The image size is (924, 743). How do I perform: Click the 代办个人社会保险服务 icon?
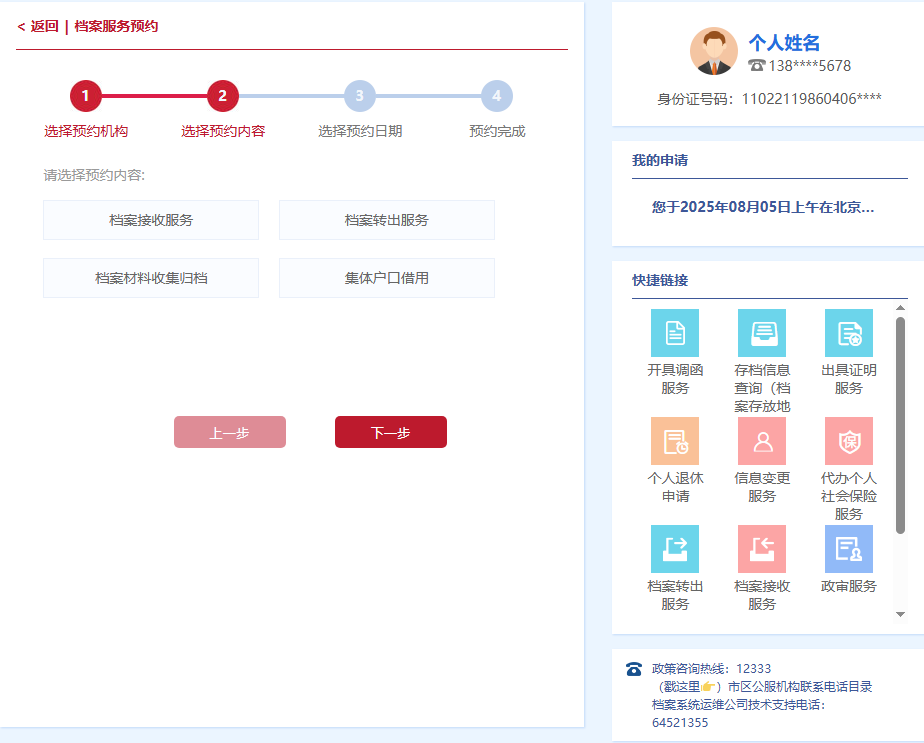[849, 441]
